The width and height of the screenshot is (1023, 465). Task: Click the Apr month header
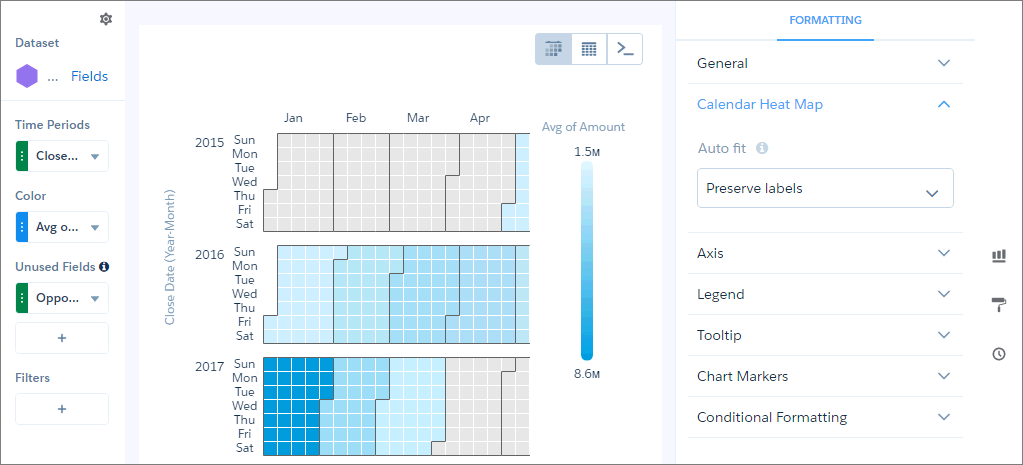click(x=480, y=118)
